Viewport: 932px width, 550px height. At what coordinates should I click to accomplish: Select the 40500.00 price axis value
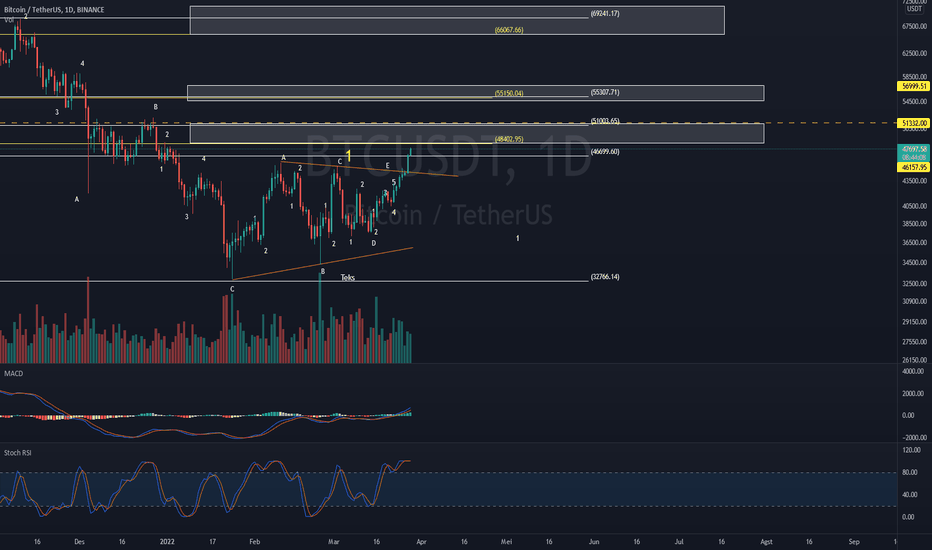point(914,206)
